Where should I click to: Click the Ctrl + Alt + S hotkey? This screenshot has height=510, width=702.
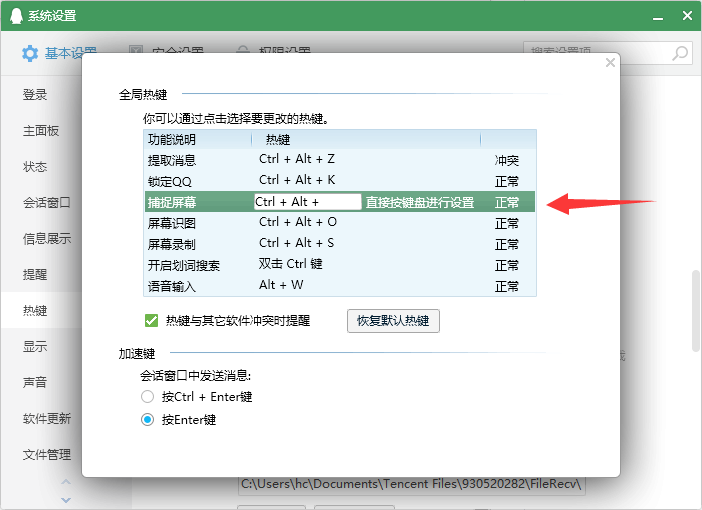tap(296, 243)
